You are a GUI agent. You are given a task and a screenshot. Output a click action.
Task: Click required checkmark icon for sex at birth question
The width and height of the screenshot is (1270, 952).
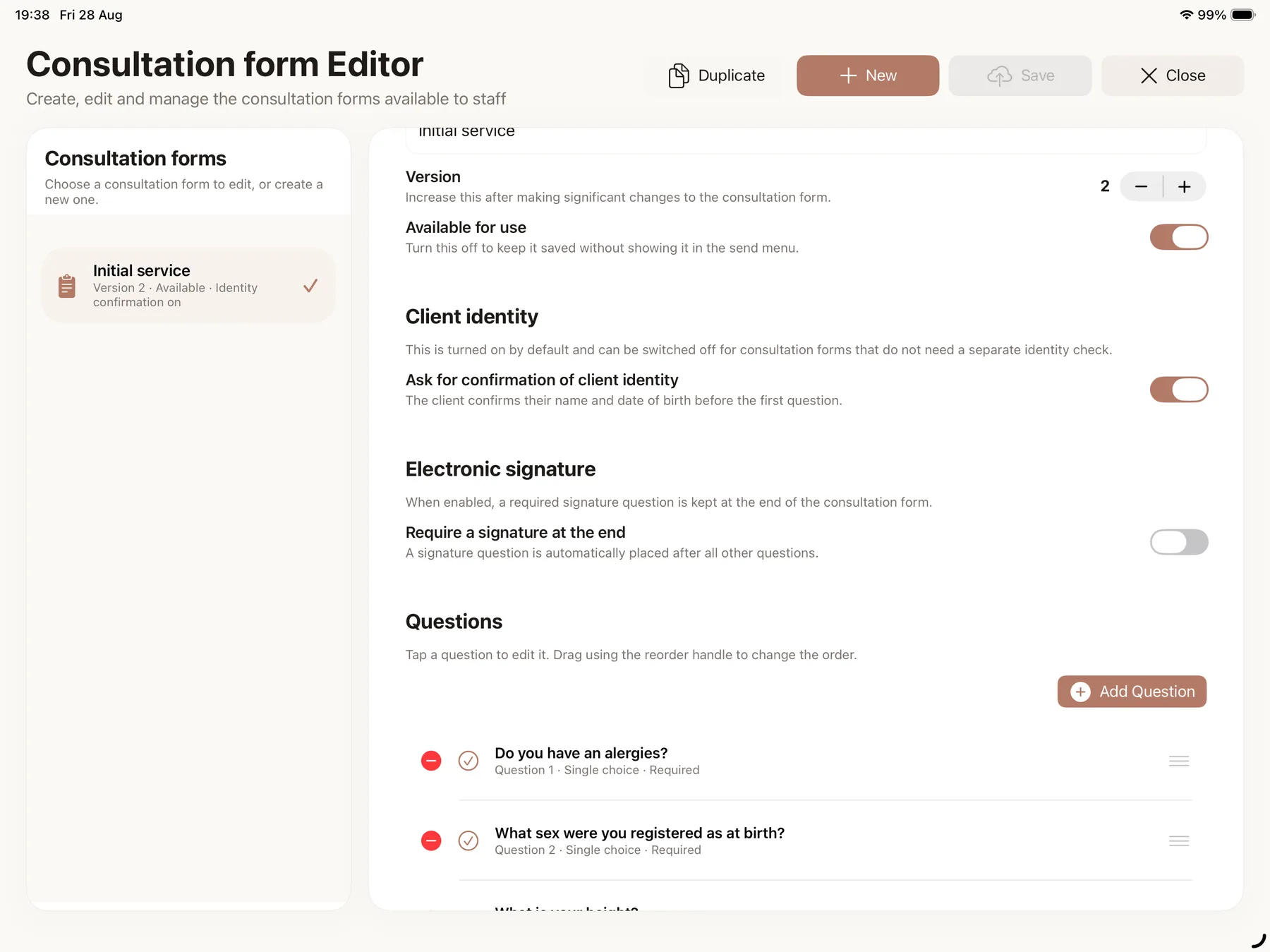468,840
